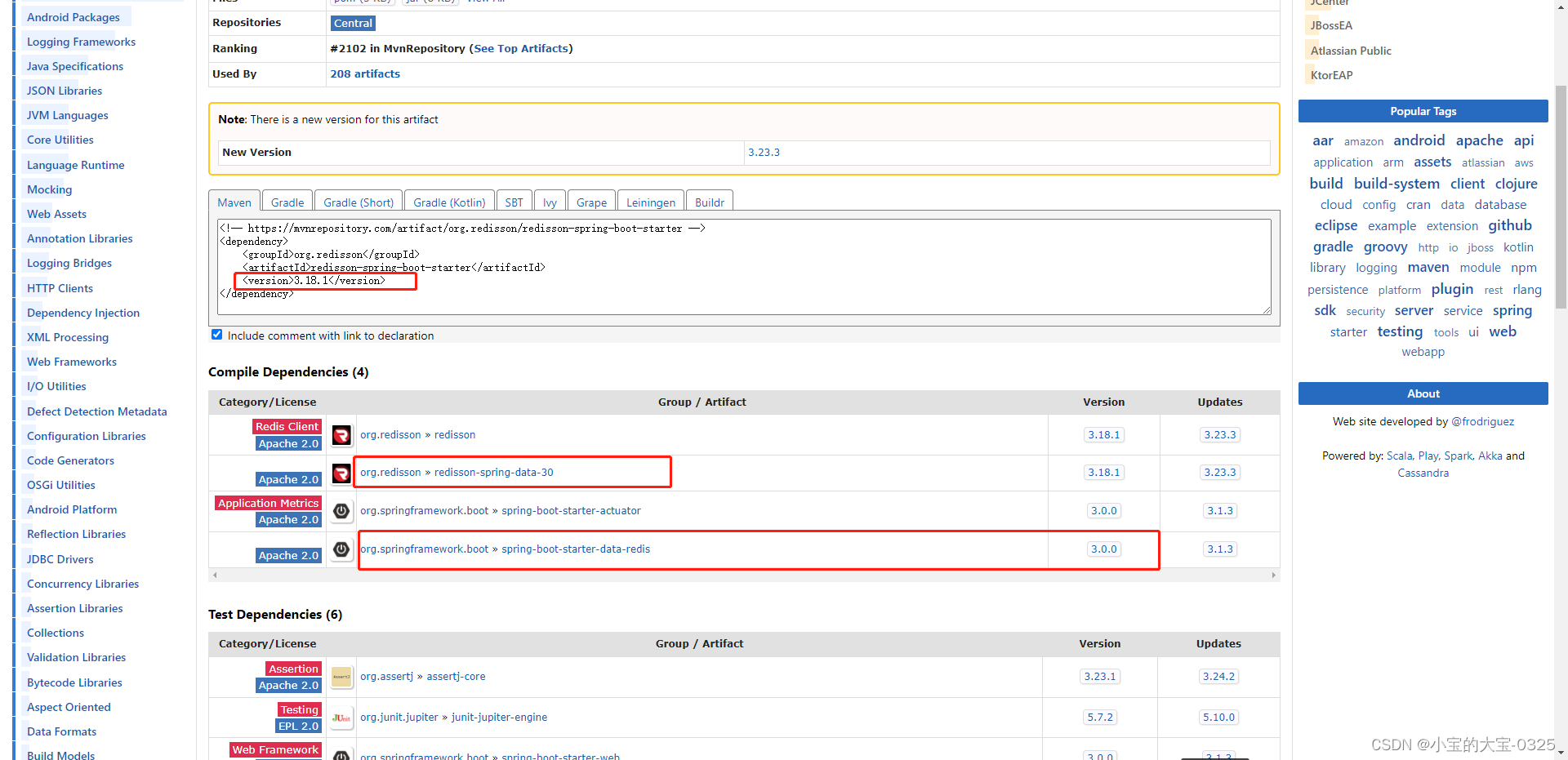Click the junit-jupiter-engine JUnit logo icon
This screenshot has height=760, width=1568.
pyautogui.click(x=341, y=718)
